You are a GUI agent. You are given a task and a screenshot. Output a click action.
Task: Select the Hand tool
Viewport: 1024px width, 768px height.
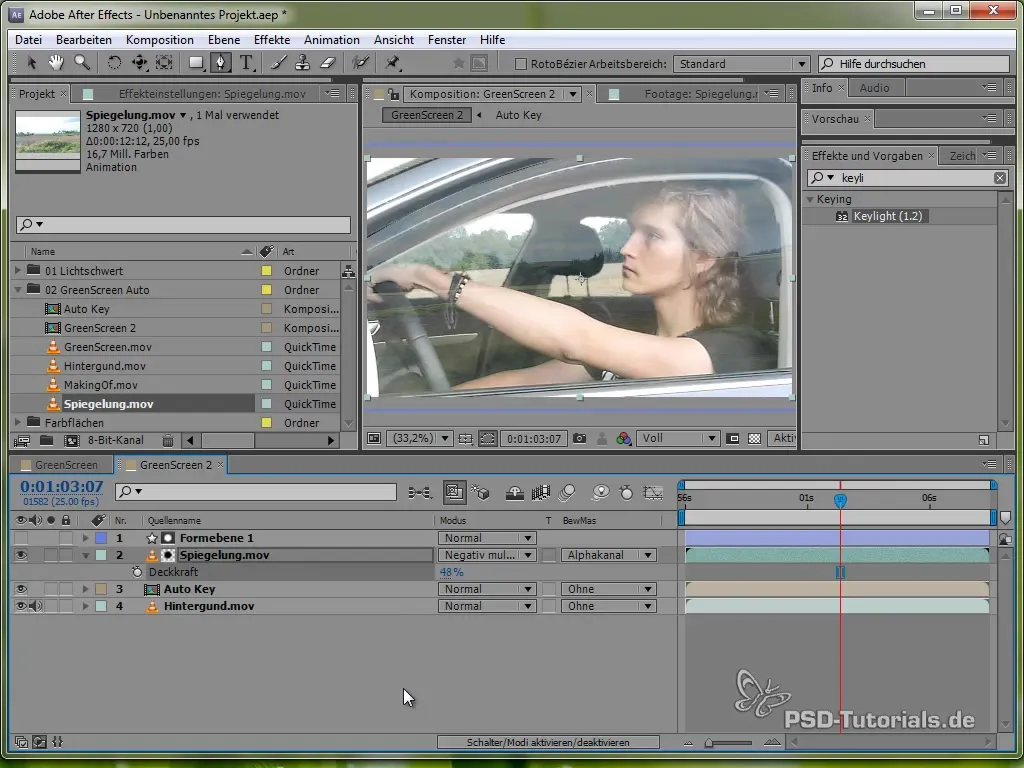pyautogui.click(x=56, y=63)
